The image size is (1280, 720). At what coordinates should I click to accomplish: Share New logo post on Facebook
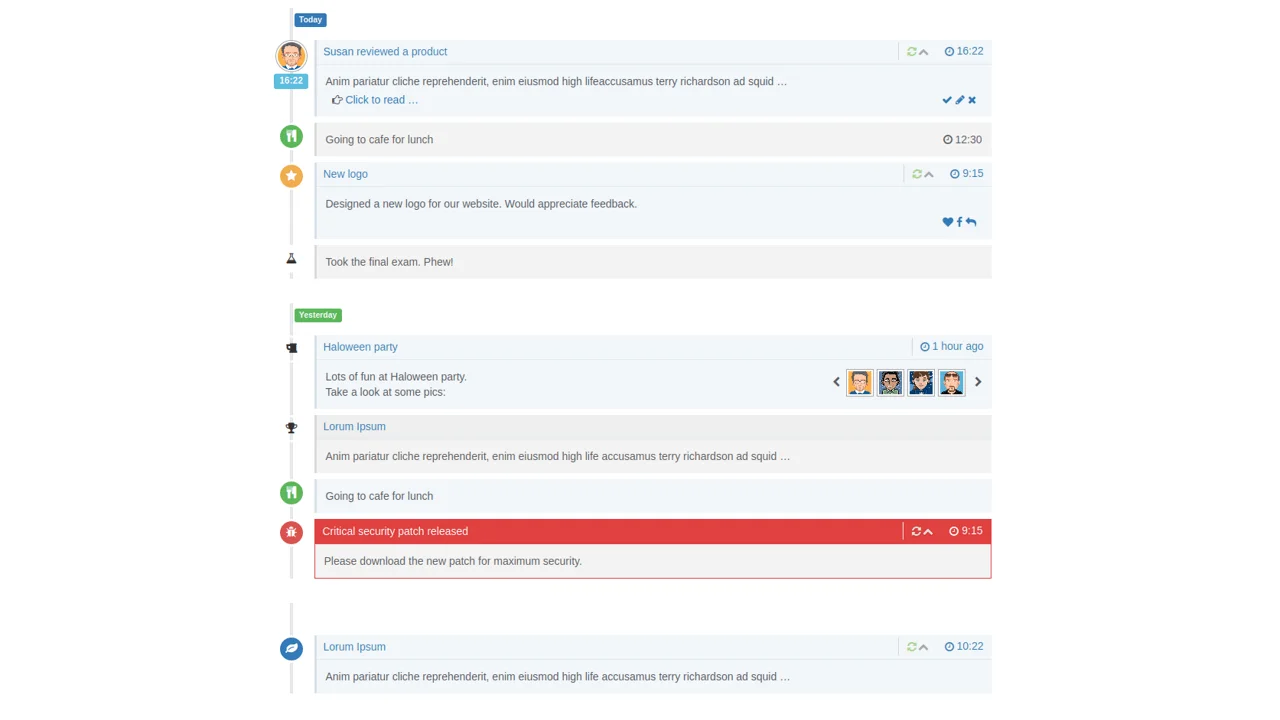pyautogui.click(x=960, y=222)
